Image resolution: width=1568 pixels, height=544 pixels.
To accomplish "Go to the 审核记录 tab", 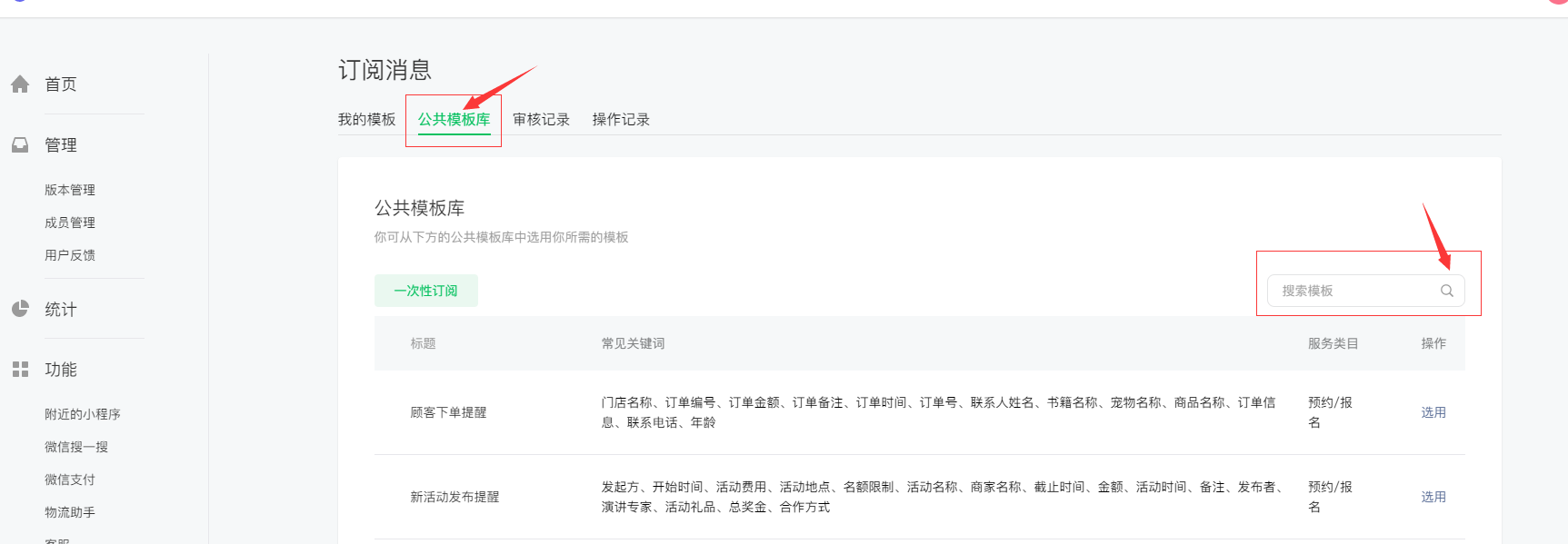I will [542, 120].
